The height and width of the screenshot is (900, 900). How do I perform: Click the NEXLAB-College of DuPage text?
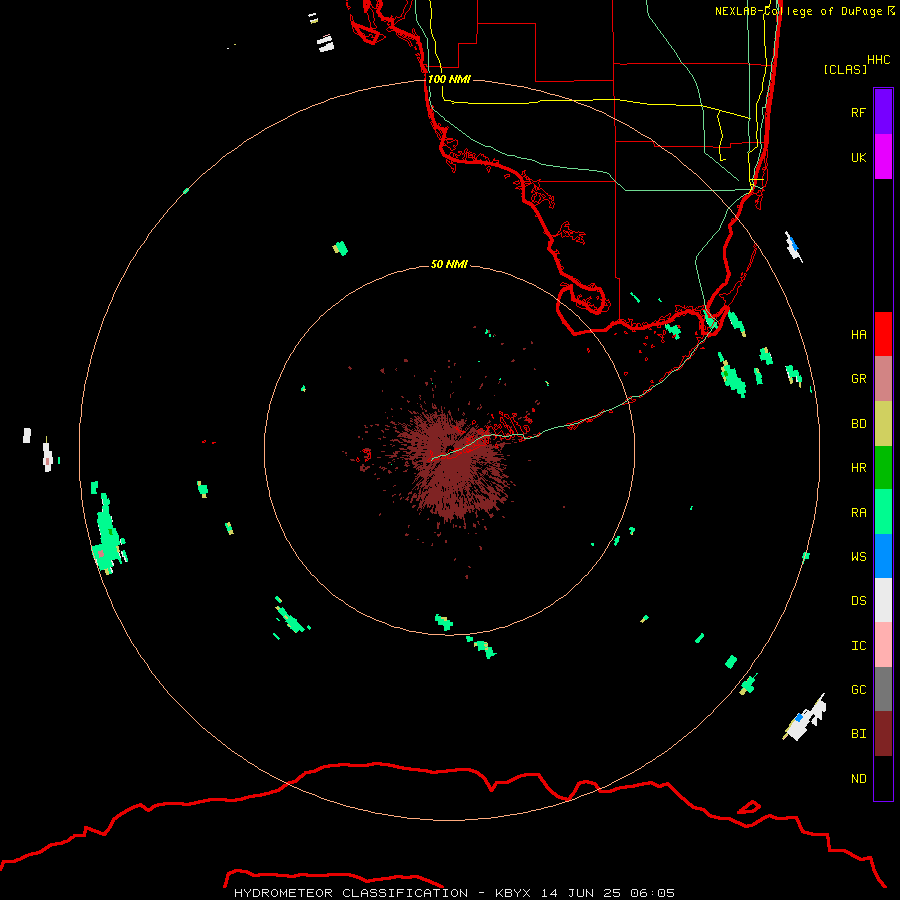coord(799,11)
